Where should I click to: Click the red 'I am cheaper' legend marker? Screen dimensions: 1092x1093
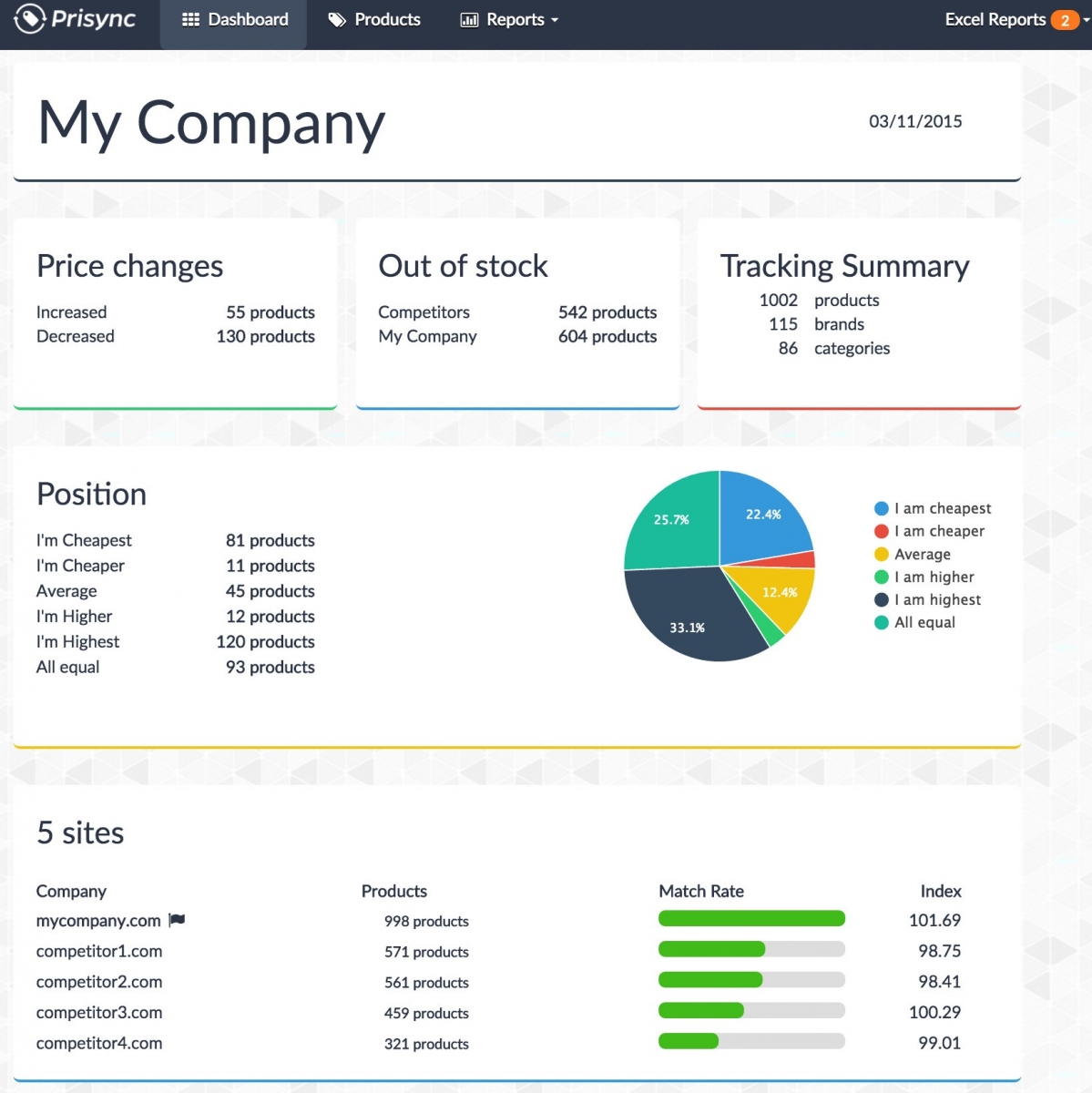coord(880,531)
